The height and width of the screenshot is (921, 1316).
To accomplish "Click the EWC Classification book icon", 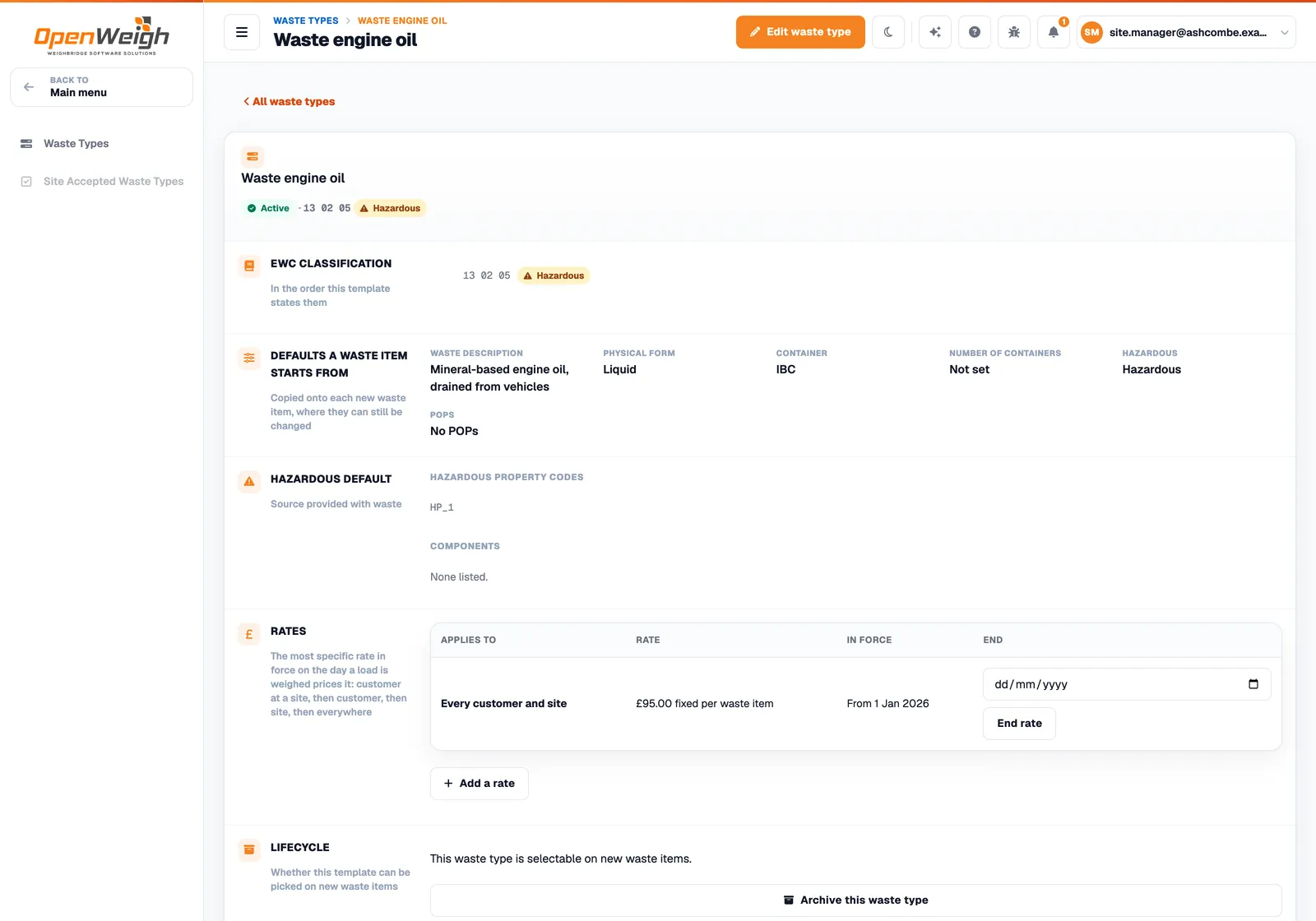I will pyautogui.click(x=249, y=266).
